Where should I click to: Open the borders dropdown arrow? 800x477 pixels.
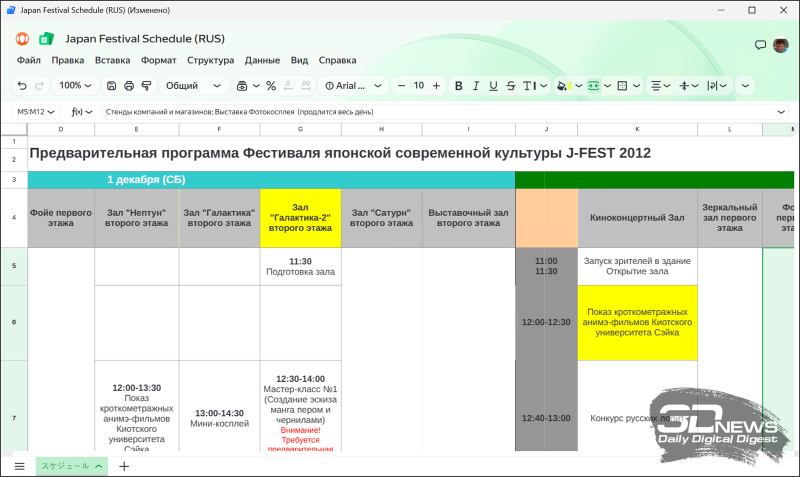pyautogui.click(x=637, y=86)
